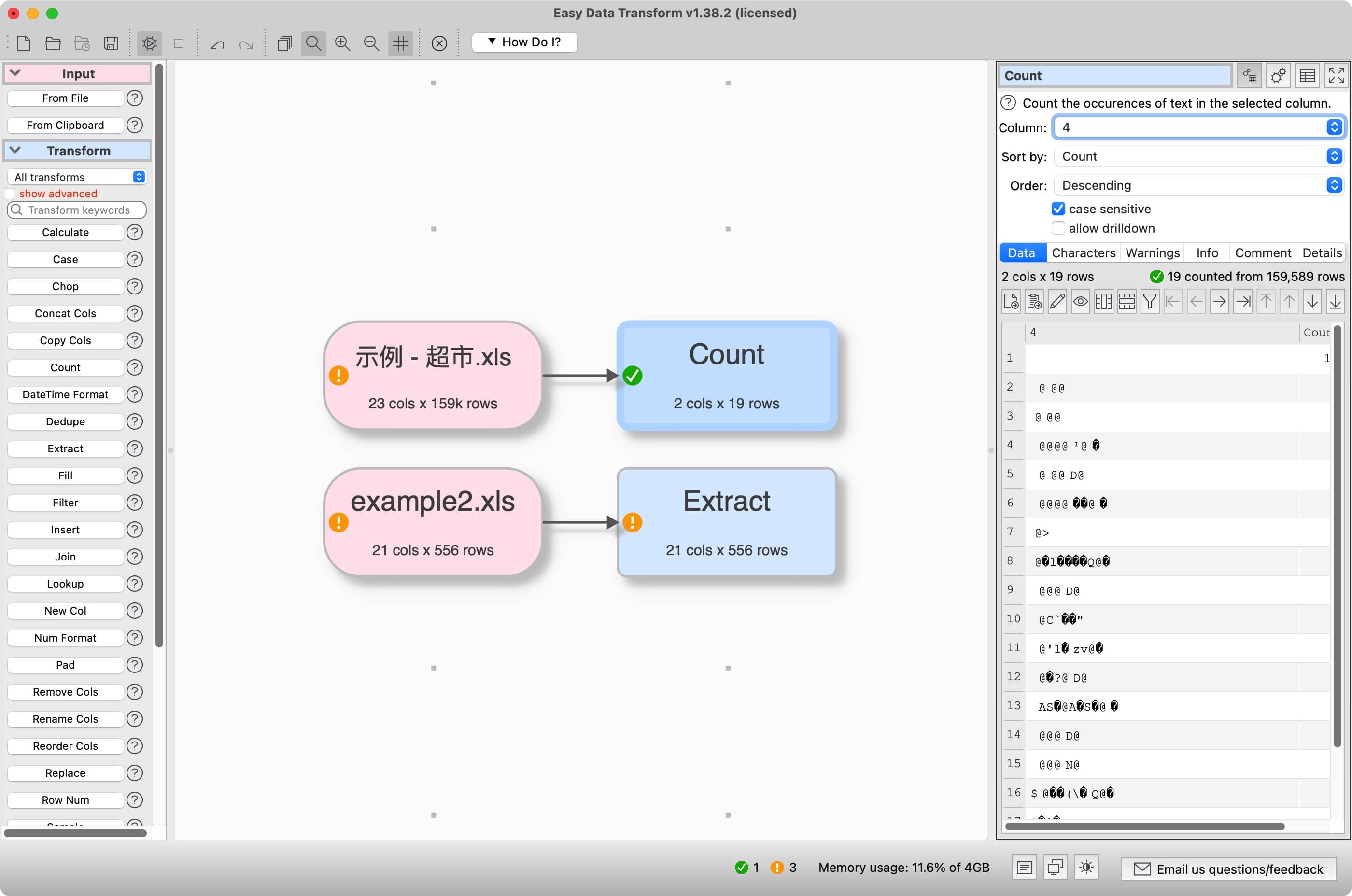Zoom in using the plus magnifier
1352x896 pixels.
click(x=343, y=43)
